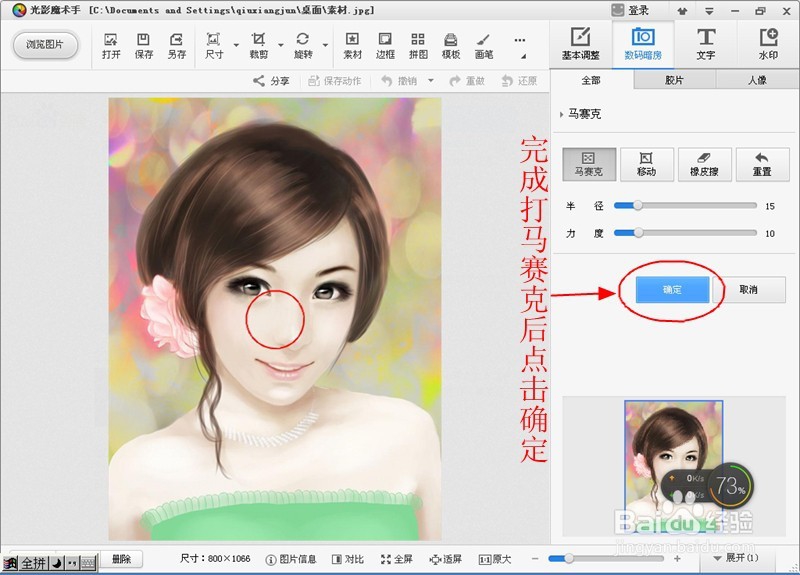Open the 模板 template tool

click(x=451, y=46)
